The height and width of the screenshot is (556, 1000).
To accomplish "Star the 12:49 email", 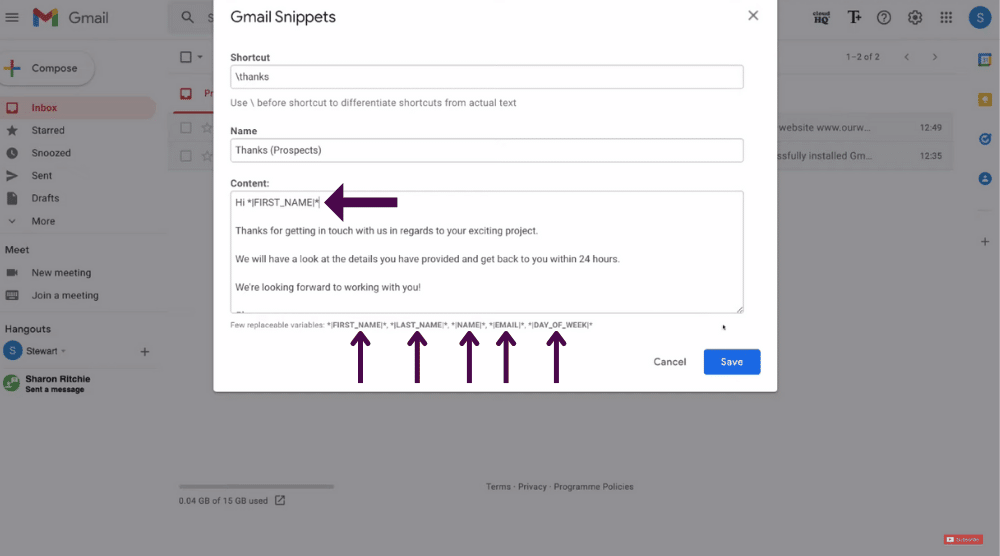I will click(207, 128).
